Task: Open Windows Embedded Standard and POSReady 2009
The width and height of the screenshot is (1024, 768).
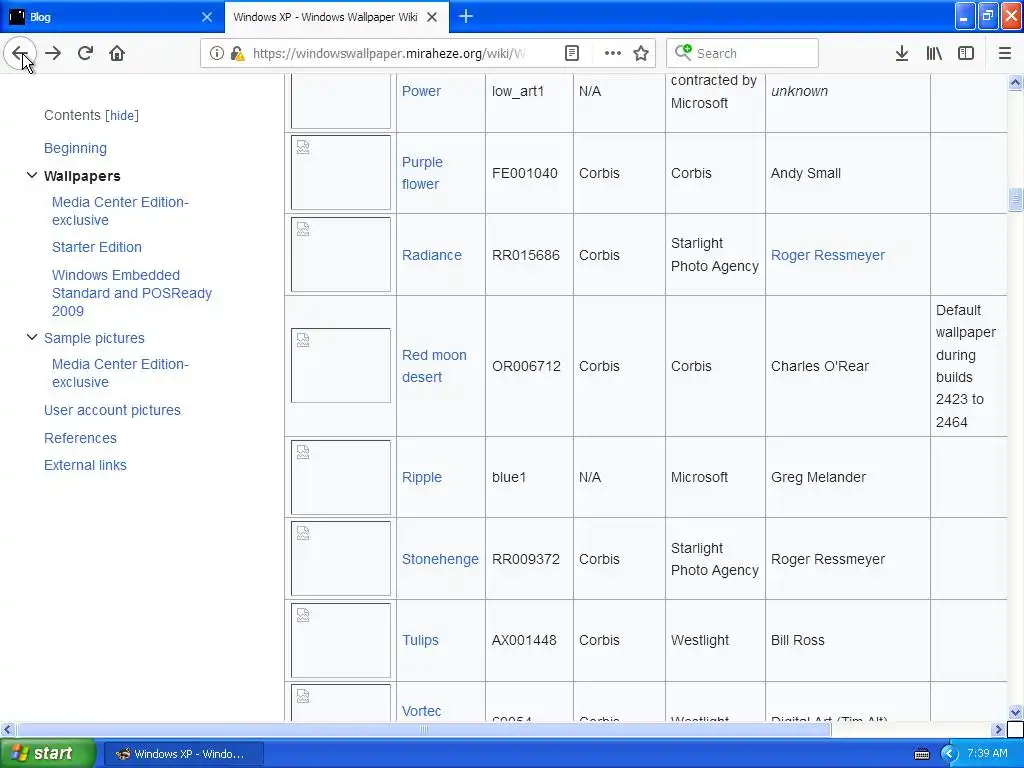Action: 132,293
